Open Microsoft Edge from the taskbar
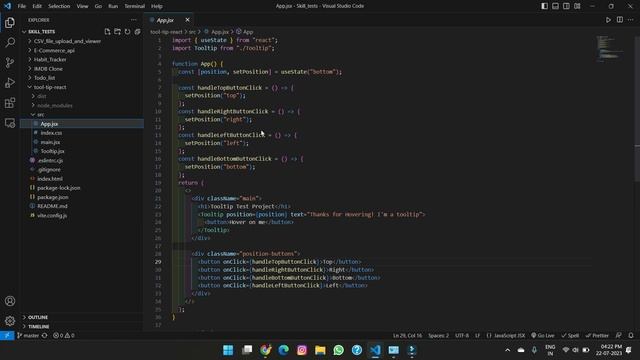Viewport: 640px width, 360px height. 284,350
